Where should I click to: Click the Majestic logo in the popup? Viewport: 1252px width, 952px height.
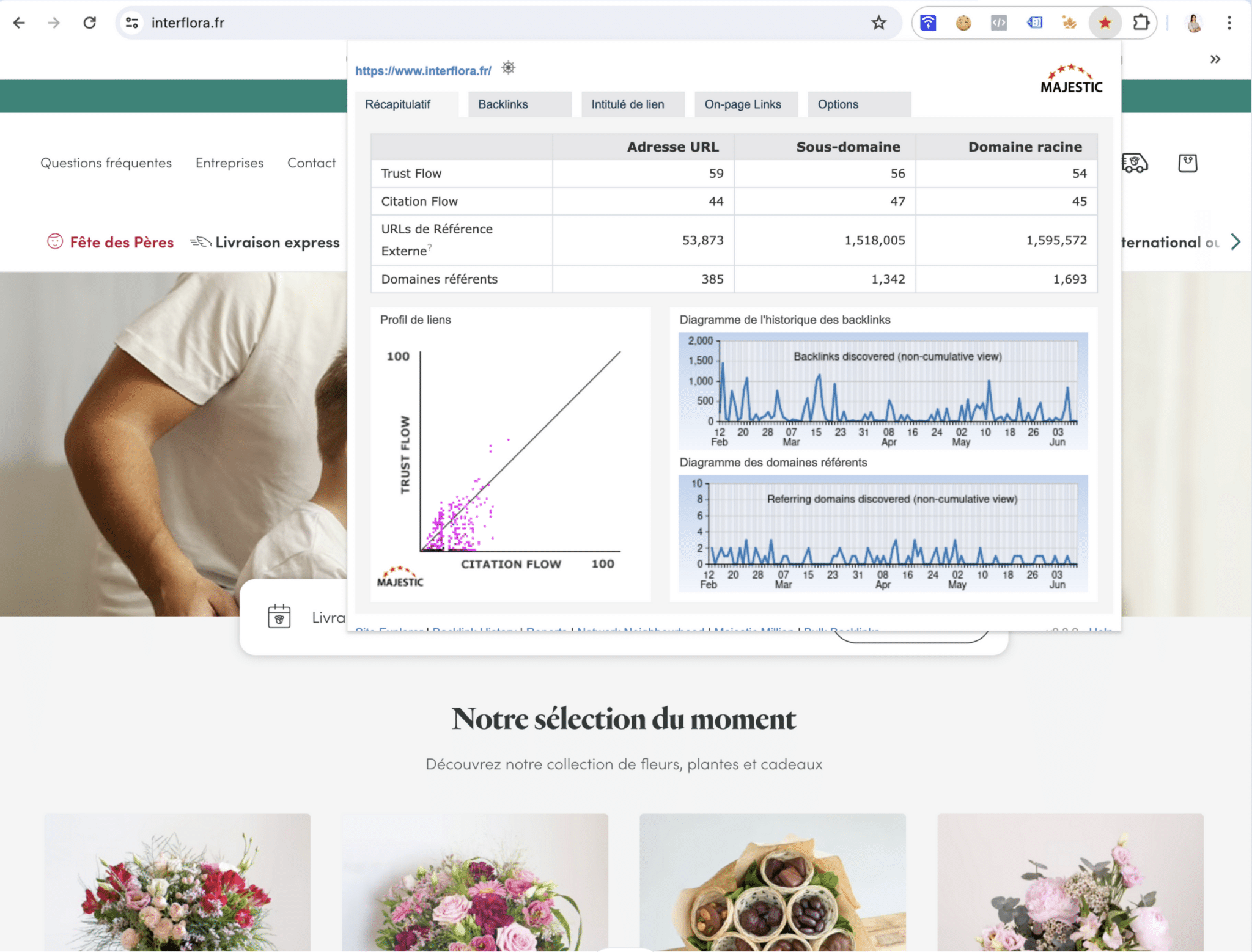(1071, 79)
